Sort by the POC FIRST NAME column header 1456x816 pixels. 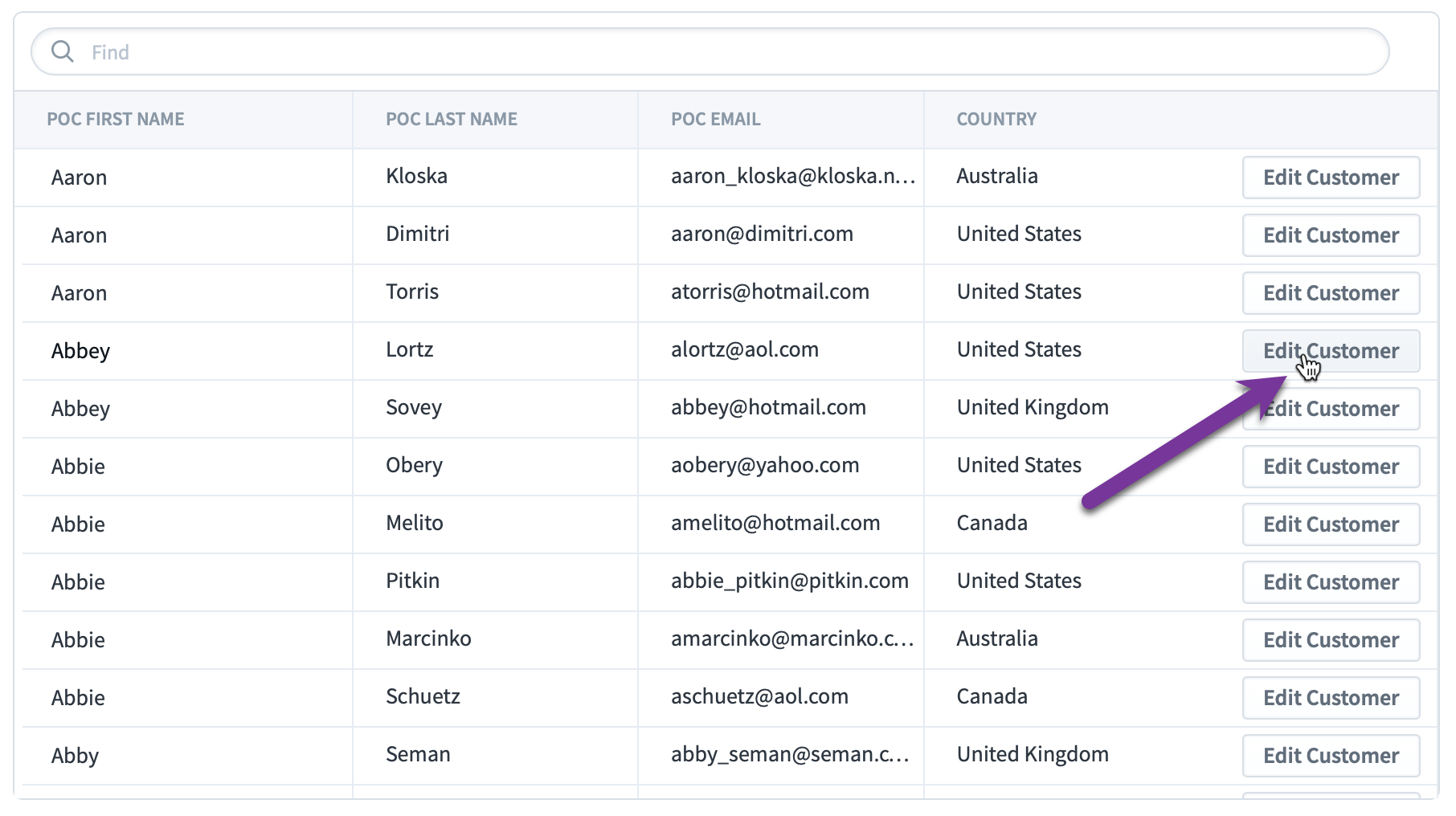(116, 119)
